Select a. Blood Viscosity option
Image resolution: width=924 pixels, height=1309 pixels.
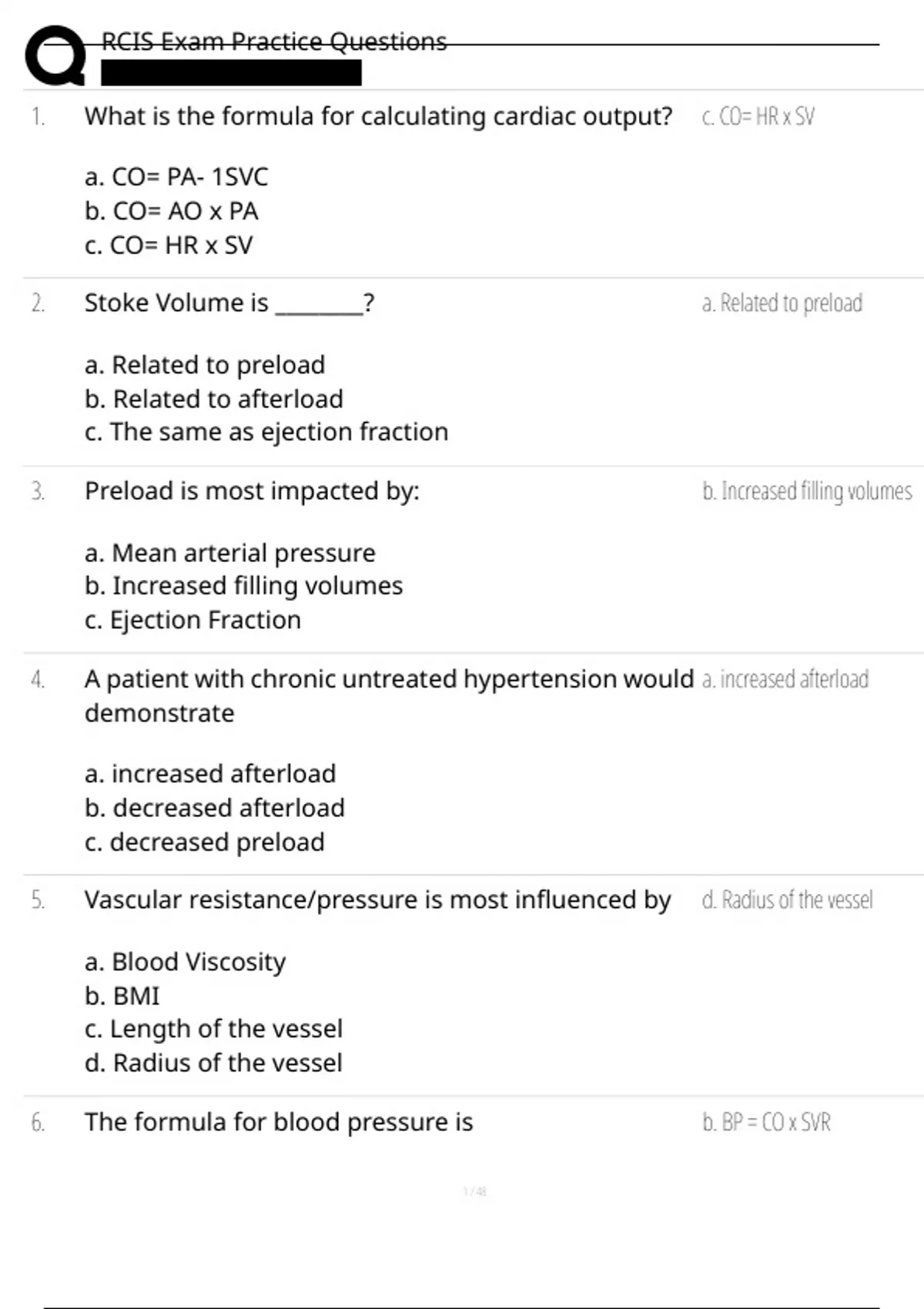click(x=186, y=962)
